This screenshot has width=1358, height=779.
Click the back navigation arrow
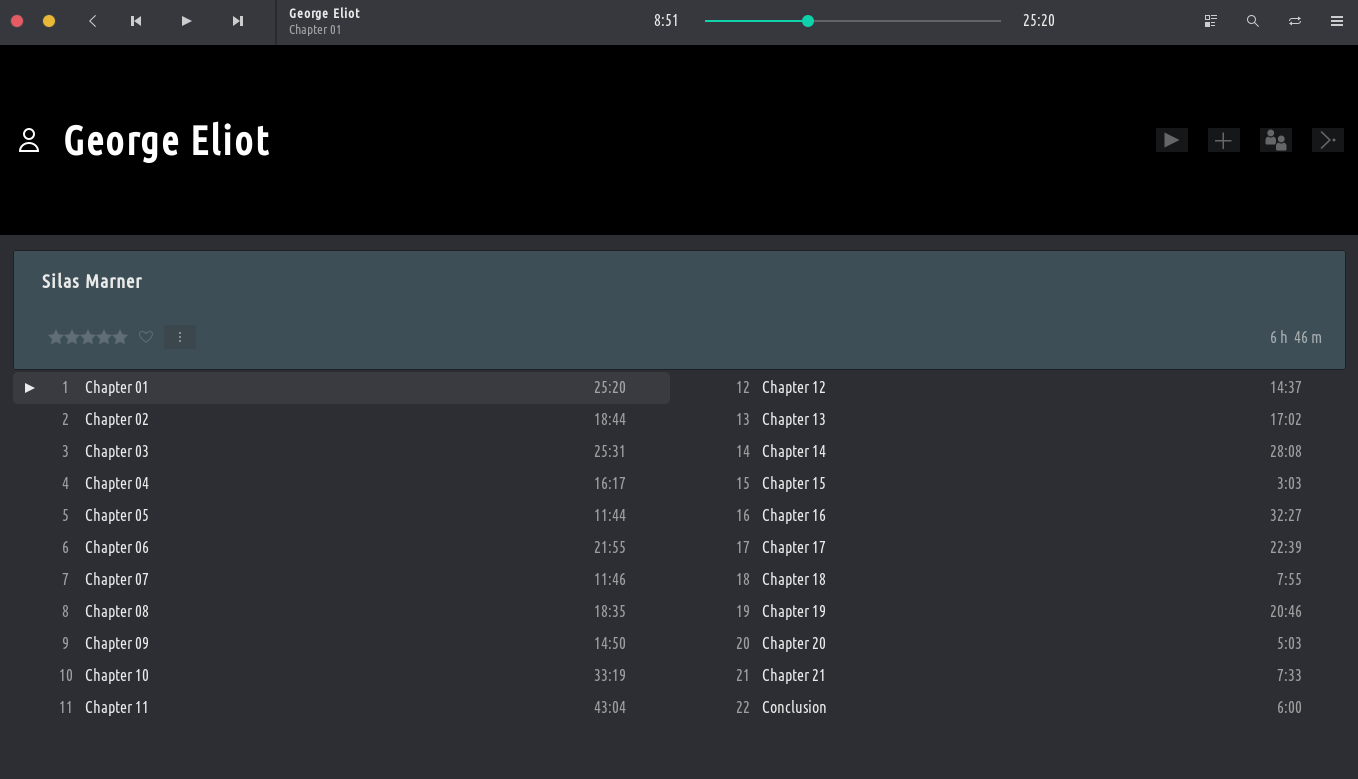point(92,21)
